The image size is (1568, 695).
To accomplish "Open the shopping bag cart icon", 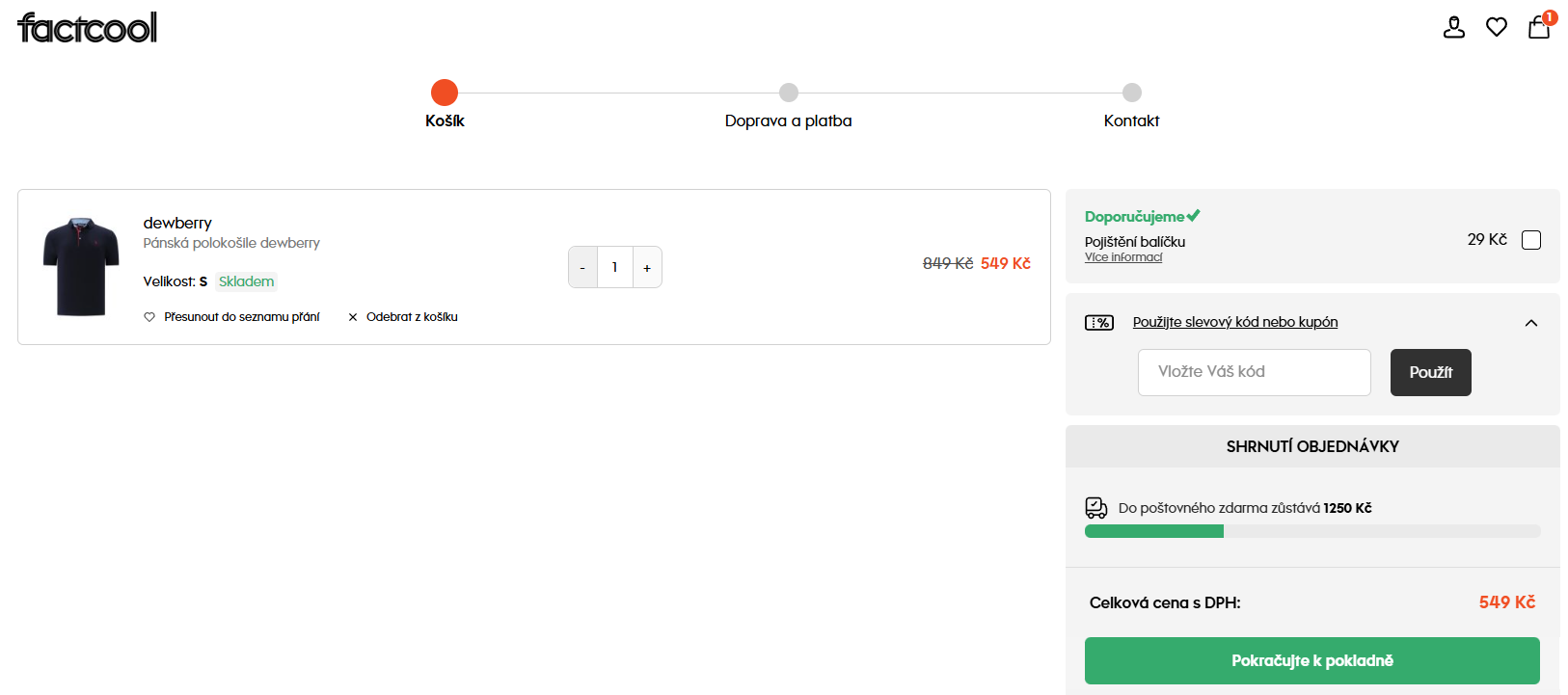I will pos(1539,27).
